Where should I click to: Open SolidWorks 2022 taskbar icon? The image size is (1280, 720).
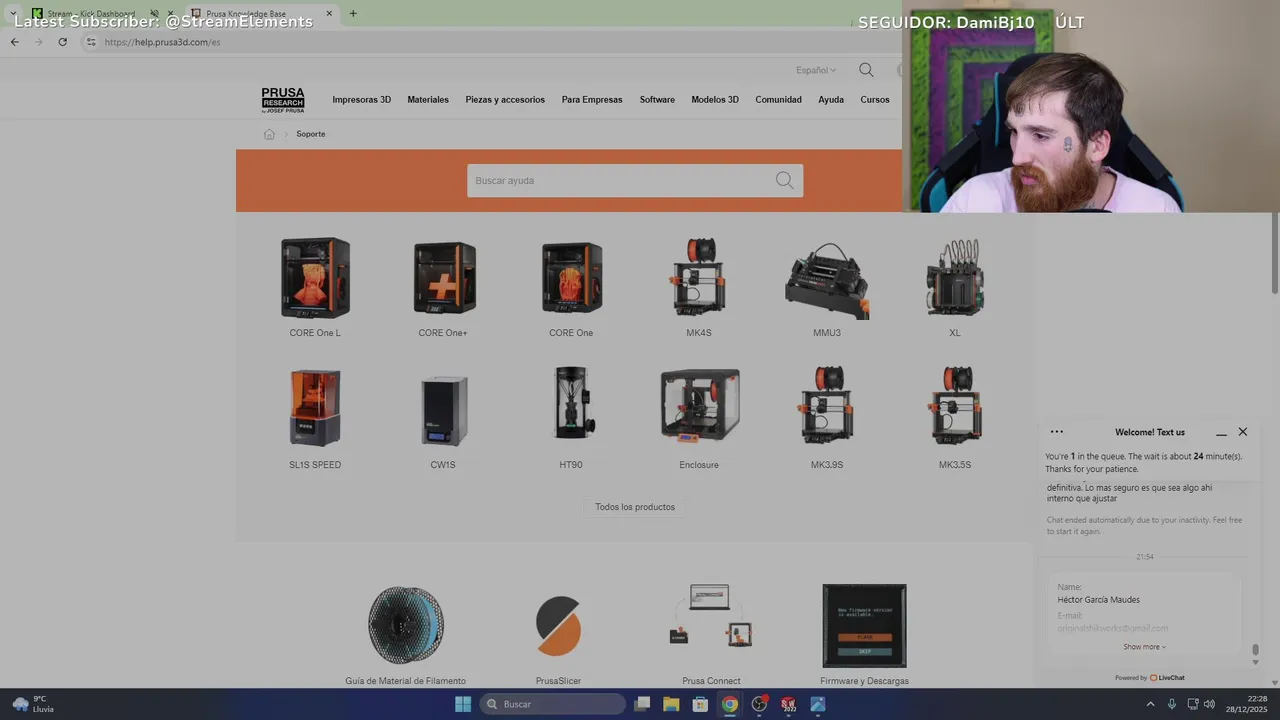[789, 704]
